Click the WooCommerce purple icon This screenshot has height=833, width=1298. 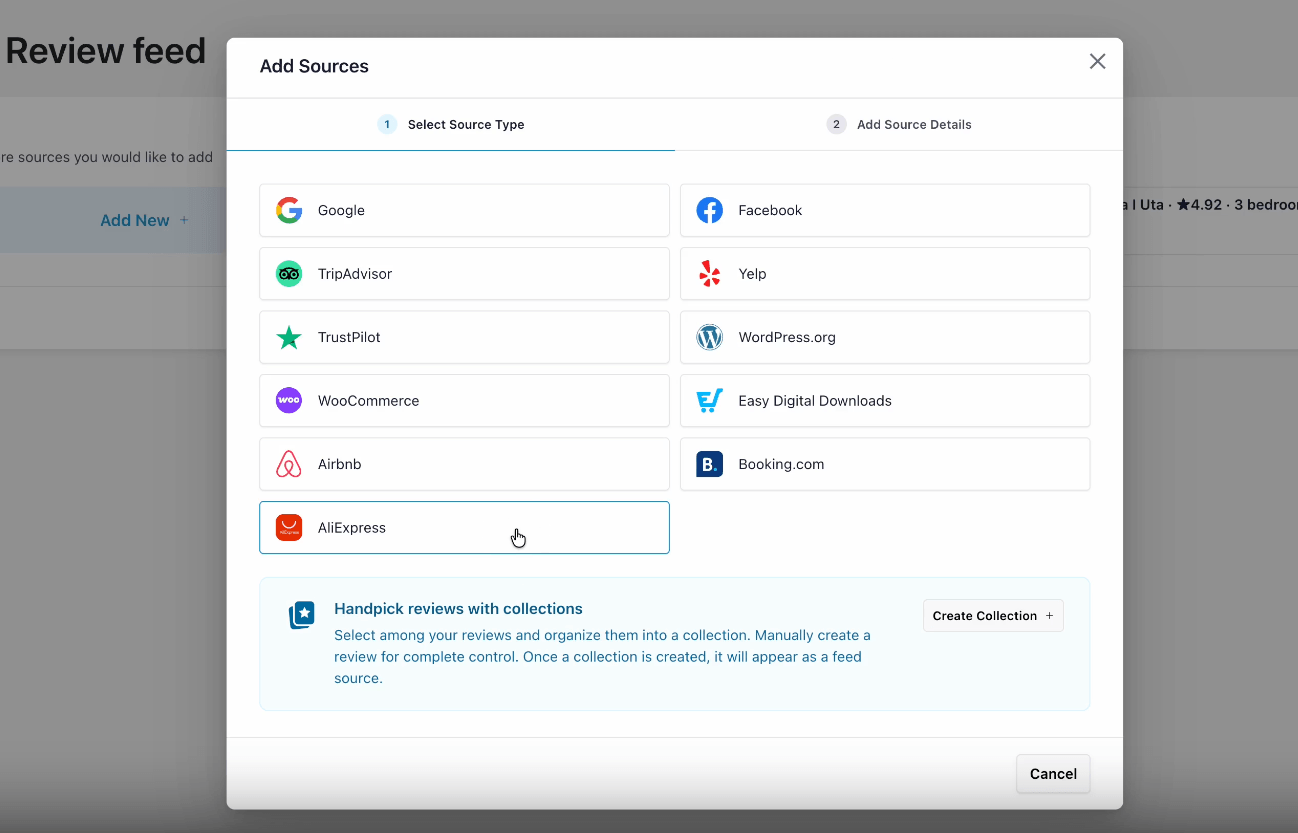(x=289, y=401)
